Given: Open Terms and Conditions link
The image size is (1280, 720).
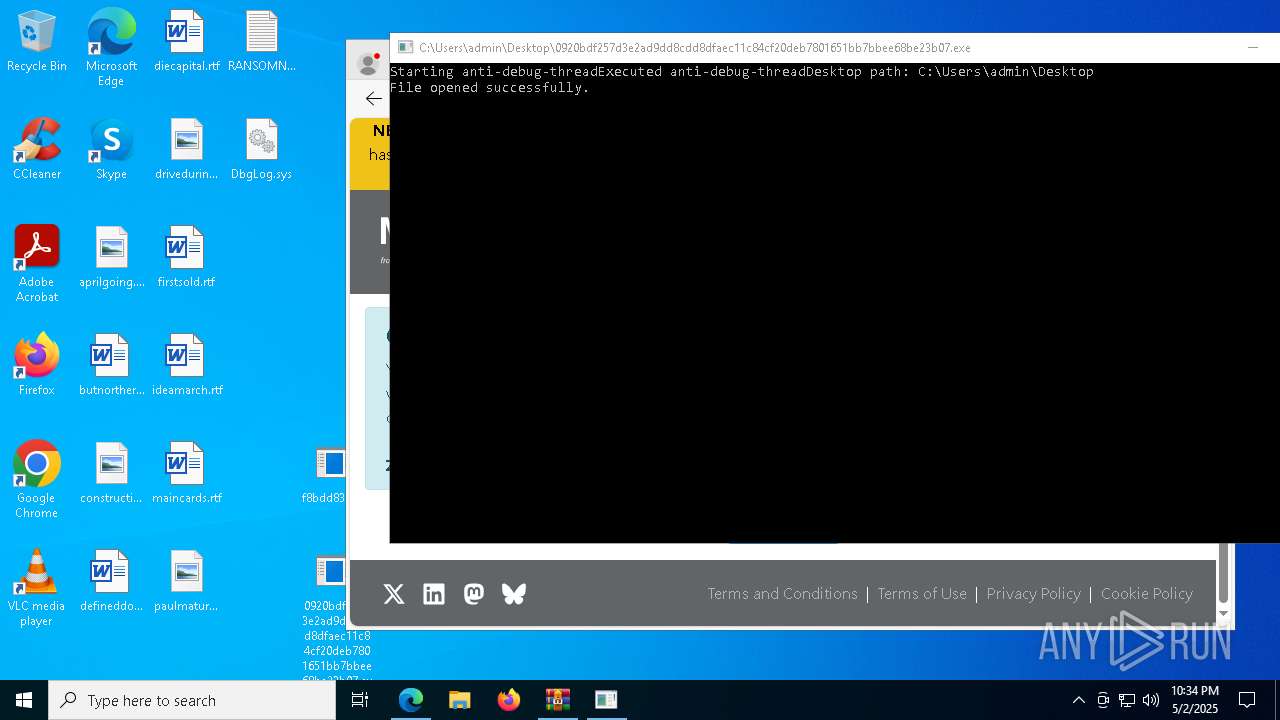Looking at the screenshot, I should click(x=782, y=594).
